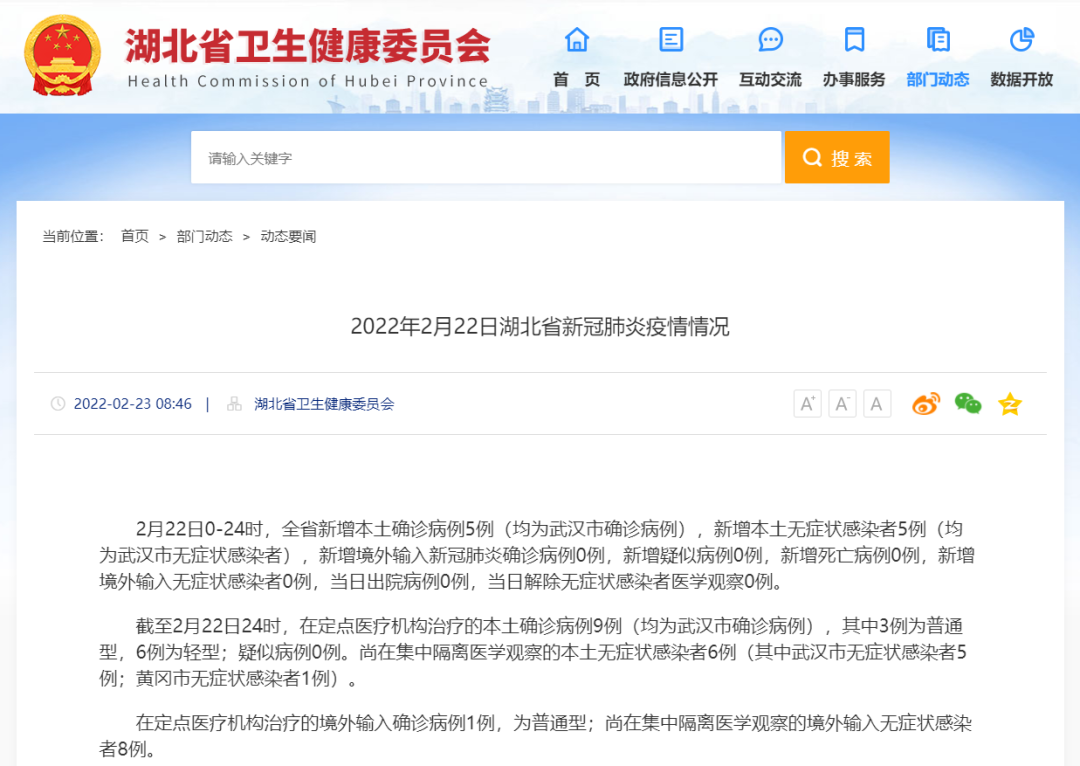Reset font size with plain A button

tap(877, 404)
